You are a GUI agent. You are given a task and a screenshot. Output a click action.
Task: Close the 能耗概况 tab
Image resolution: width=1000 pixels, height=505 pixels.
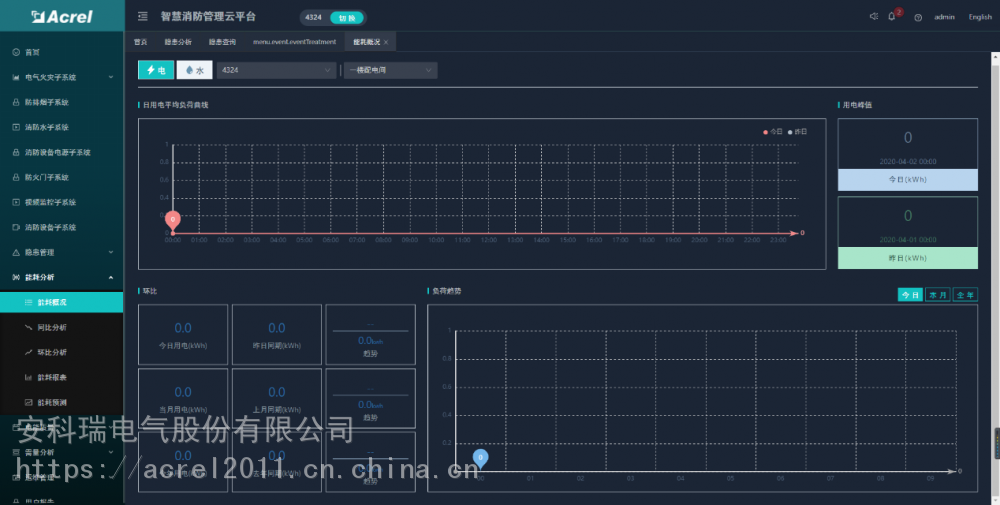(x=386, y=42)
